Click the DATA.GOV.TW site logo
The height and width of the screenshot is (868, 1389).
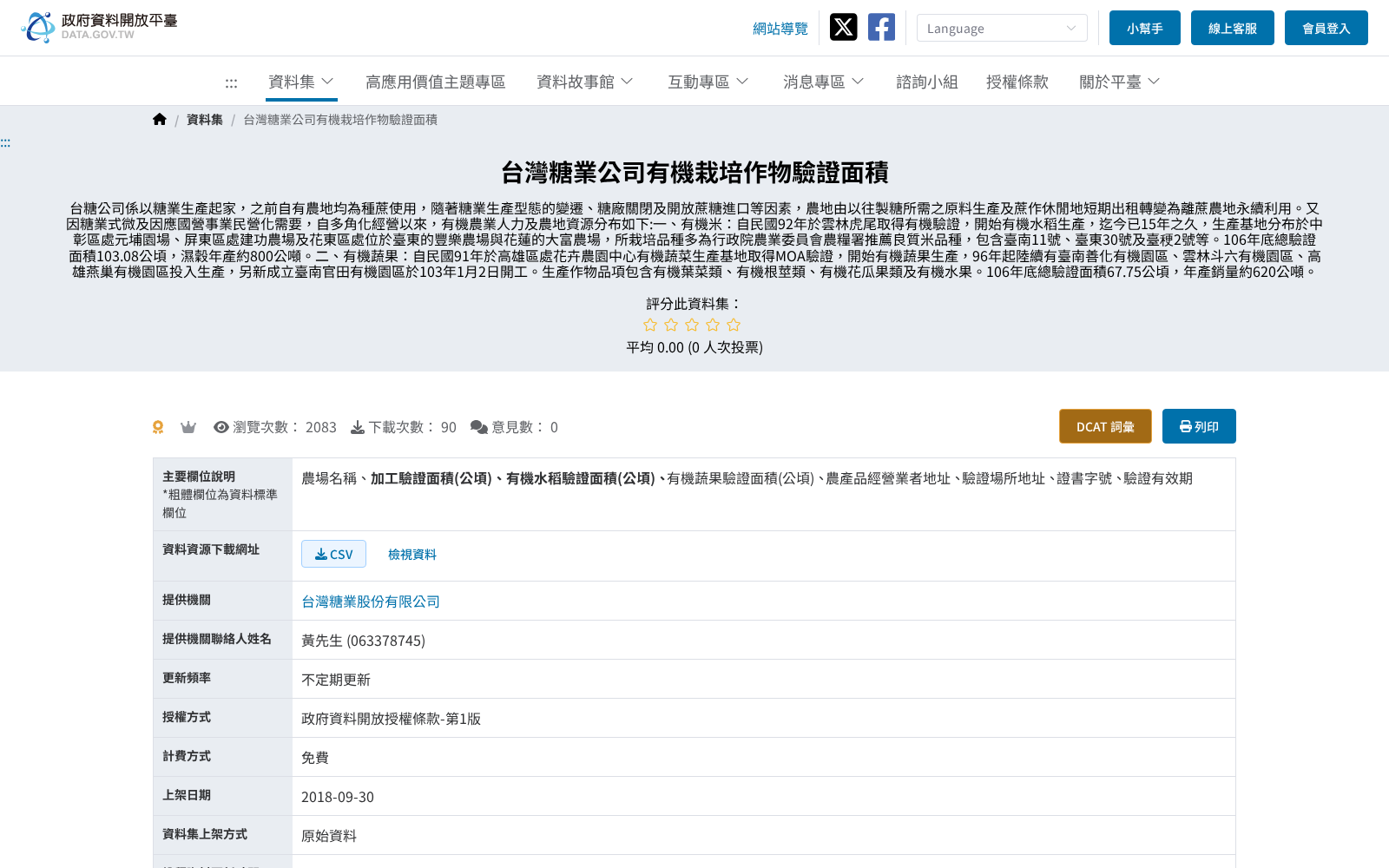coord(99,27)
